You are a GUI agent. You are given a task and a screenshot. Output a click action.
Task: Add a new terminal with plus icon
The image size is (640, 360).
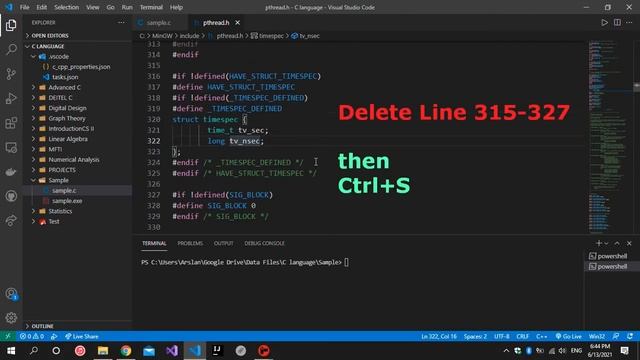598,243
